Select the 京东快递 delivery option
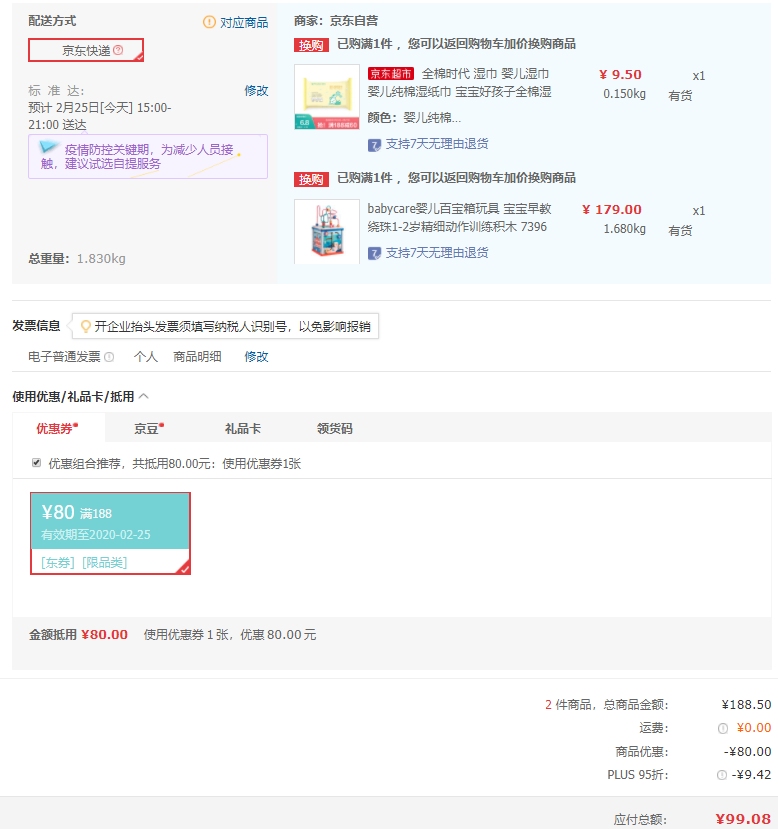The image size is (778, 829). [86, 50]
